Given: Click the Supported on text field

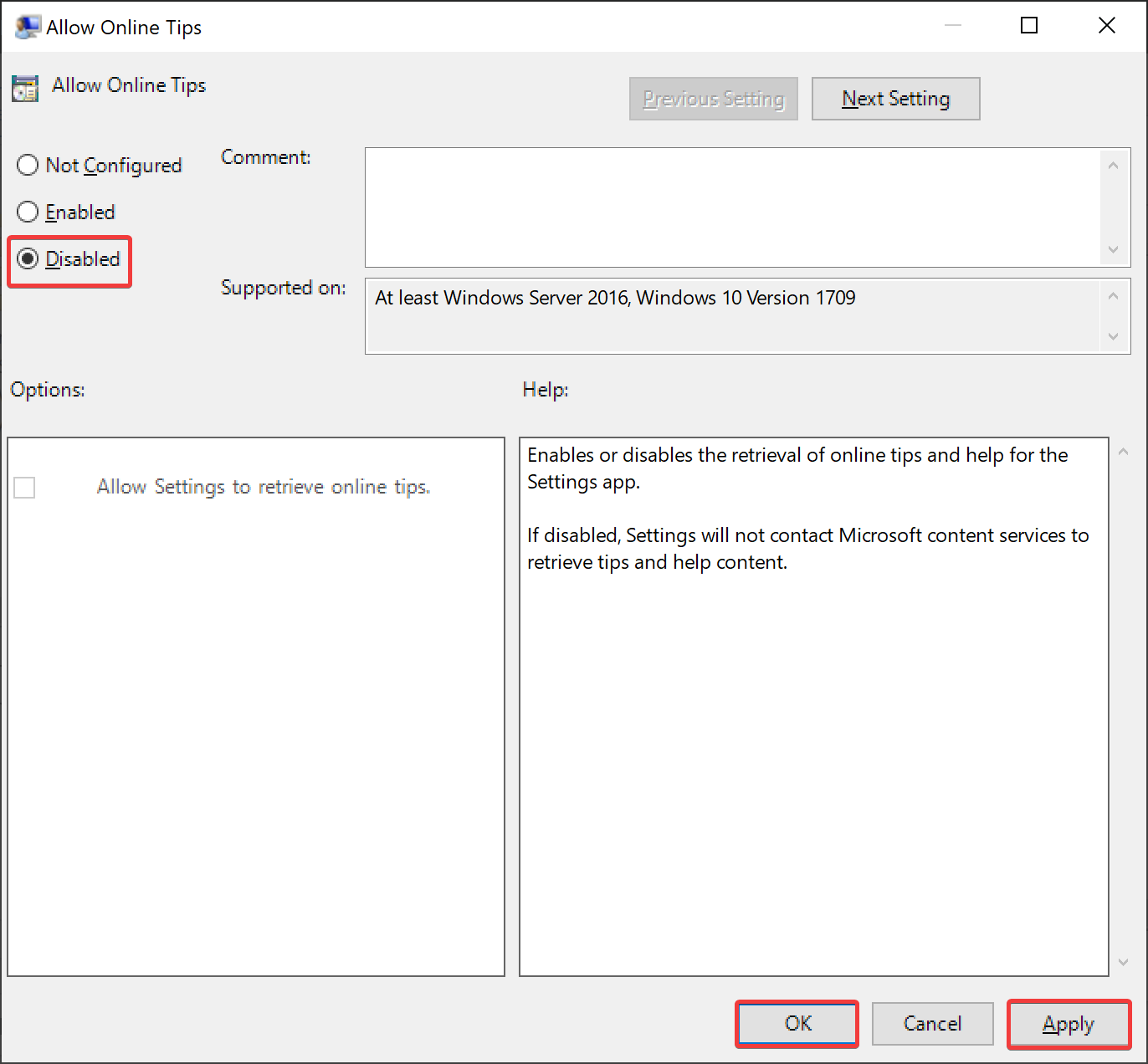Looking at the screenshot, I should point(733,315).
